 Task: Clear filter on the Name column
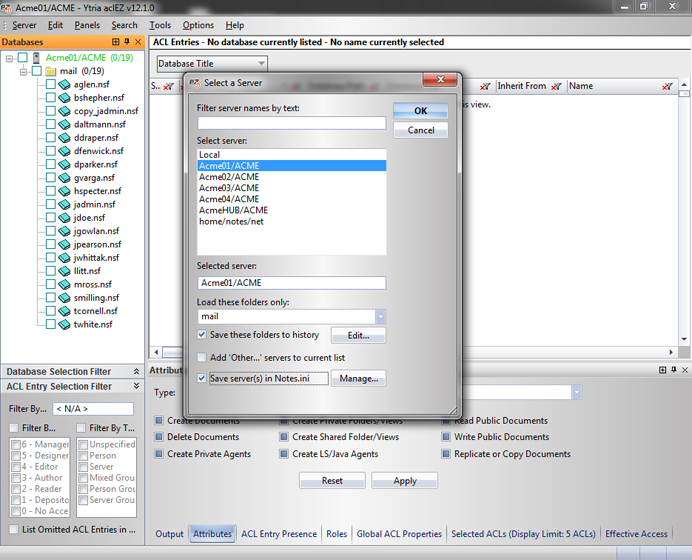[x=667, y=86]
